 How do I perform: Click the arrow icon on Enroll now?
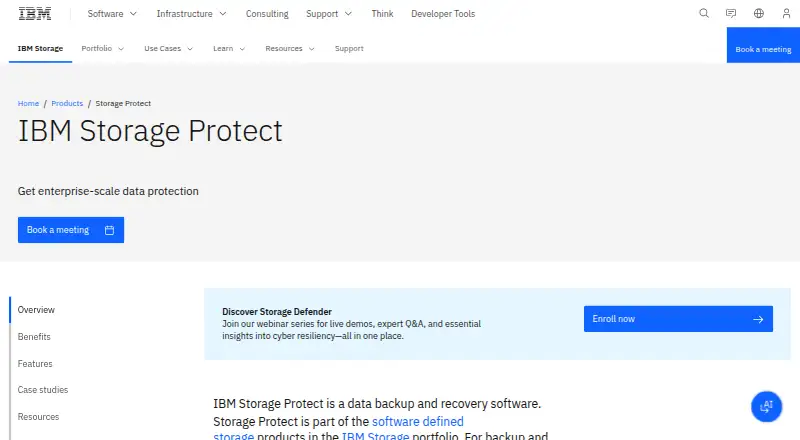(x=758, y=319)
